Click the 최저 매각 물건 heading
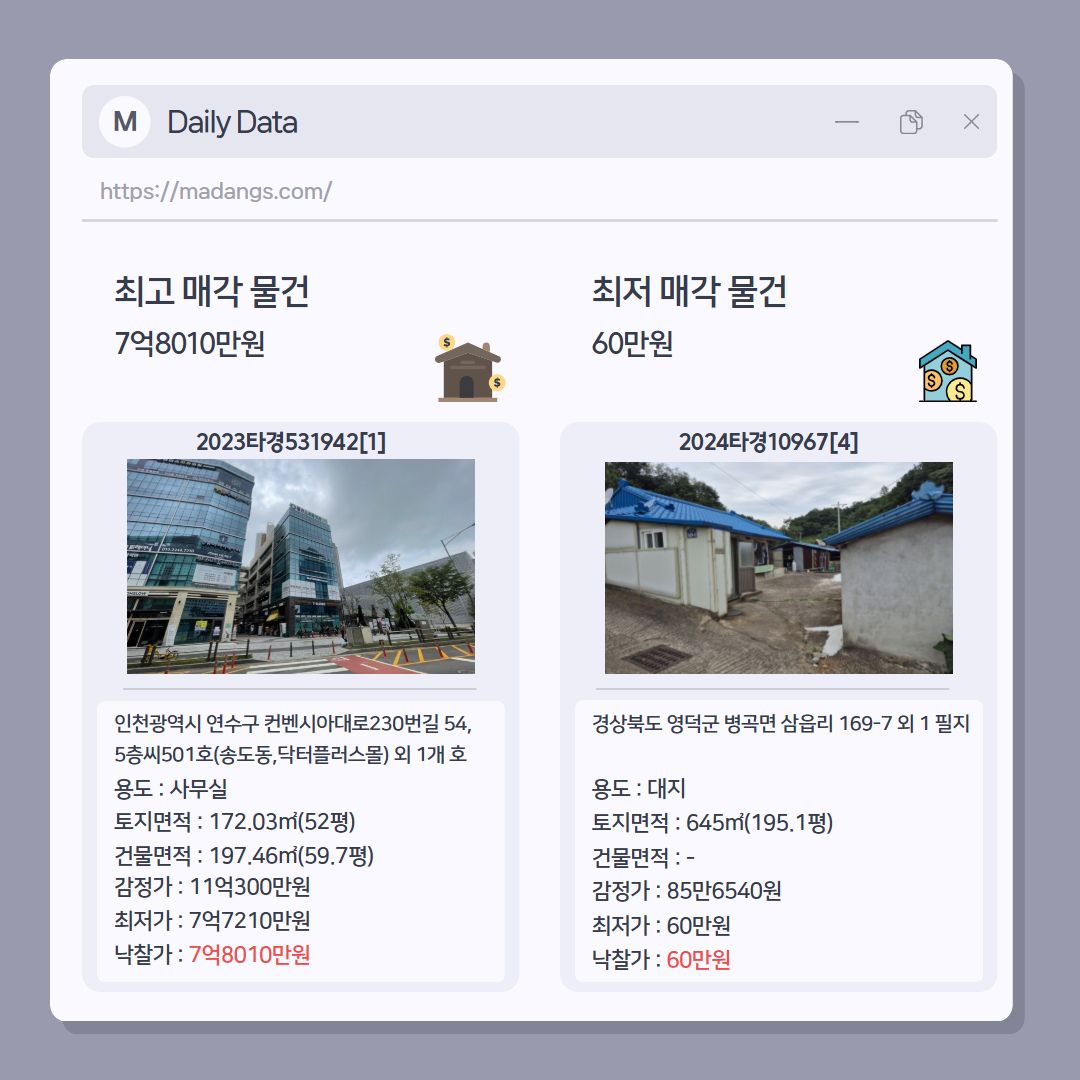 click(x=689, y=291)
